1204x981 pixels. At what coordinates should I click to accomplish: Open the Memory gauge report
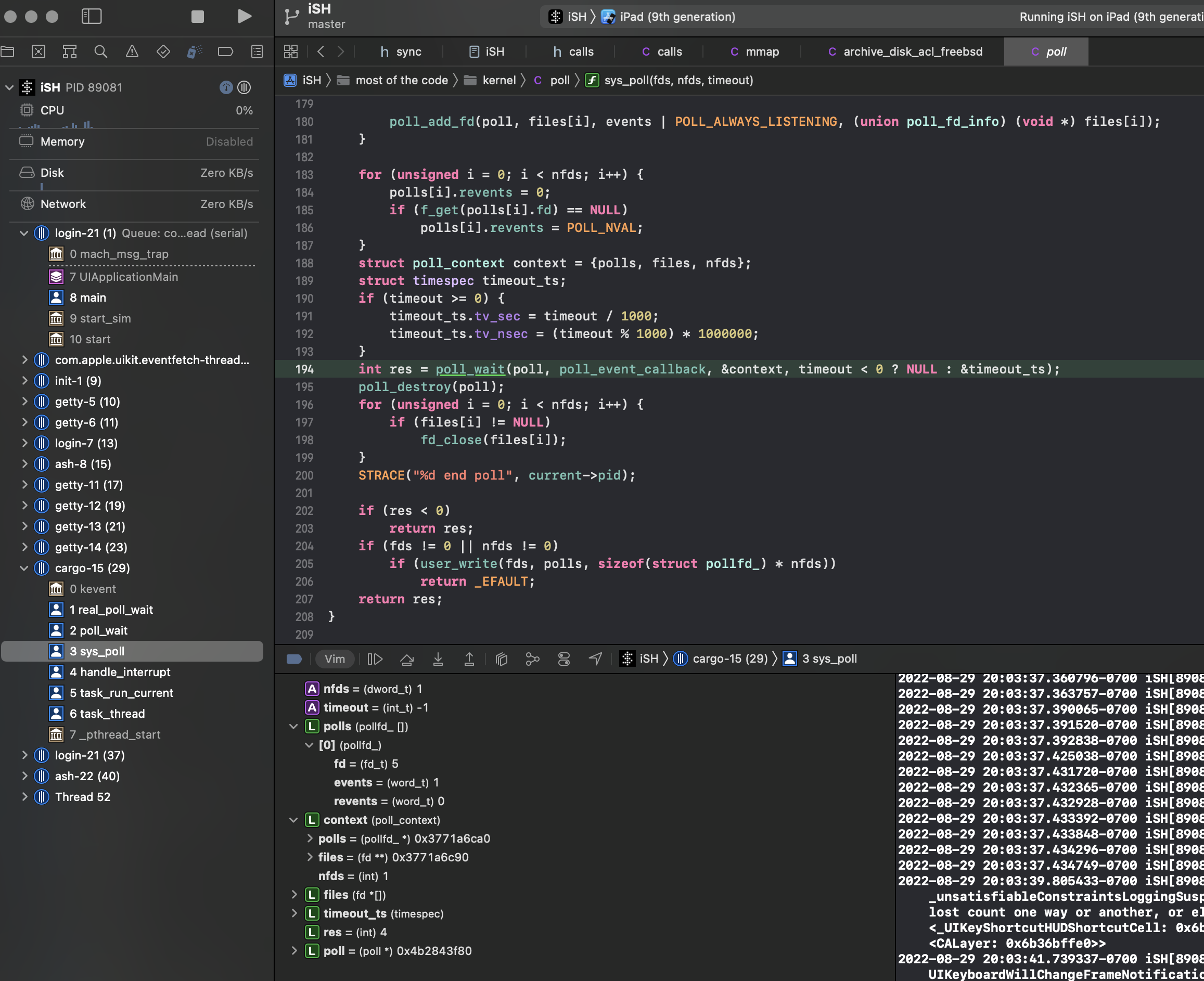tap(136, 142)
